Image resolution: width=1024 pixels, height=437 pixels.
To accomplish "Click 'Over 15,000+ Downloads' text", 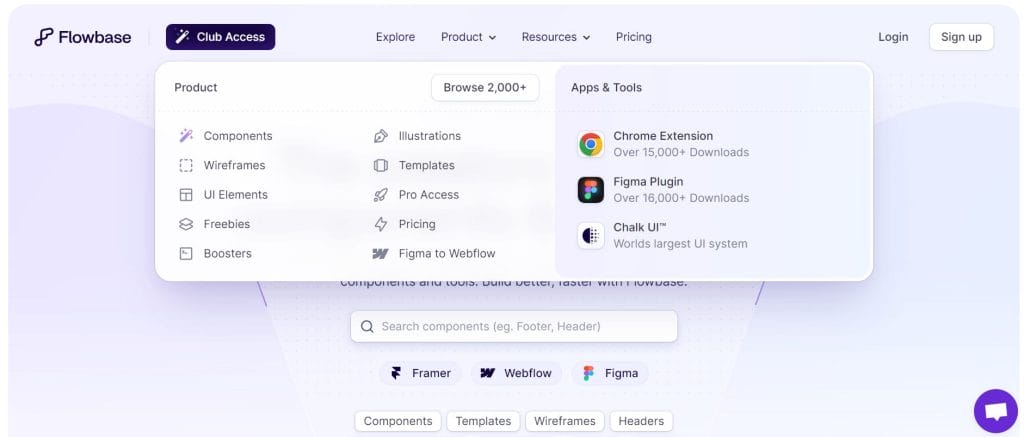I will point(681,152).
